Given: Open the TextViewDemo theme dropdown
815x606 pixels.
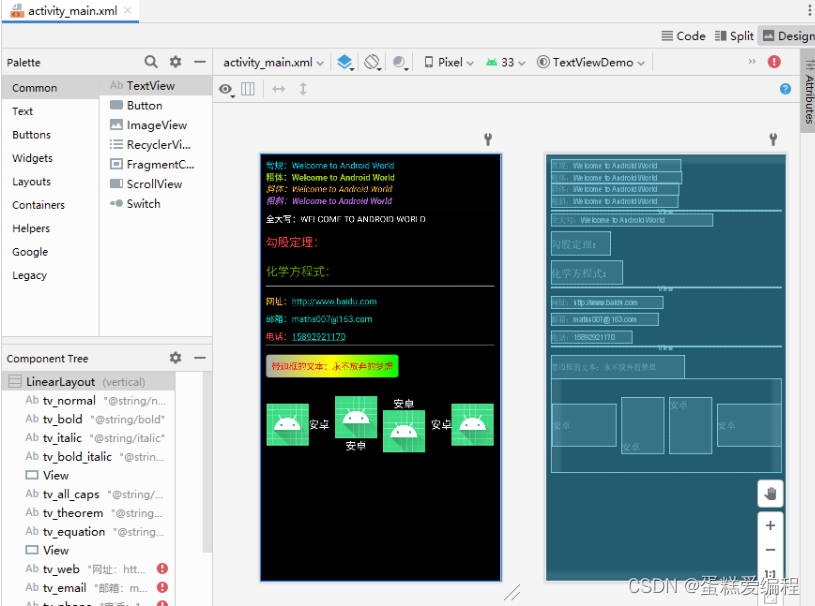Looking at the screenshot, I should coord(591,62).
